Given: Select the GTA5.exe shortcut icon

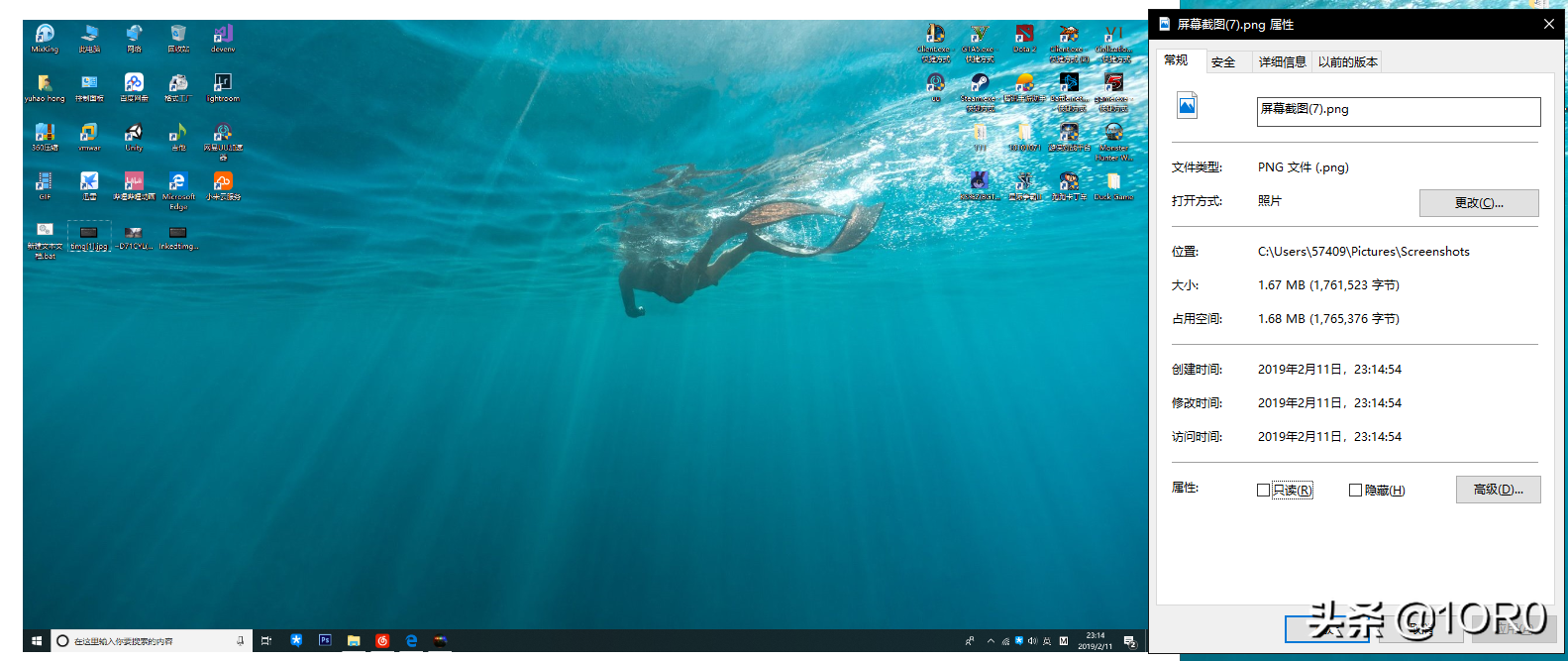Looking at the screenshot, I should 979,36.
